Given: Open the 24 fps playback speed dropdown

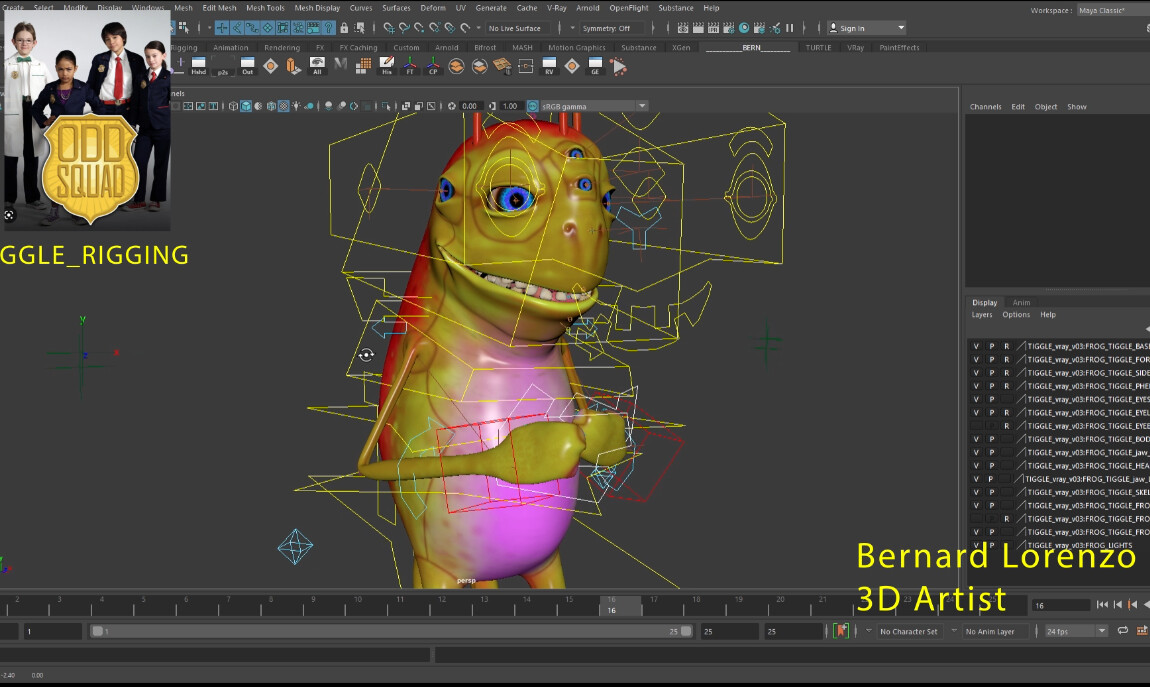Looking at the screenshot, I should point(1075,630).
